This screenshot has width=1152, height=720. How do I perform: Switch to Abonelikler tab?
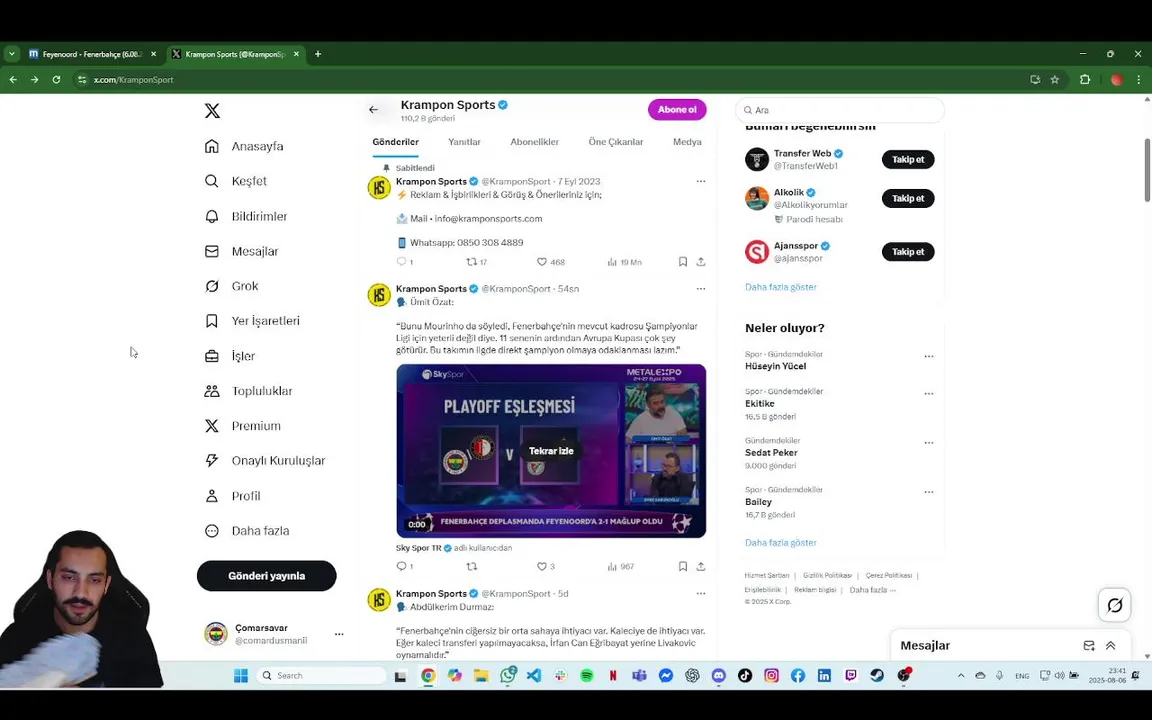tap(535, 142)
